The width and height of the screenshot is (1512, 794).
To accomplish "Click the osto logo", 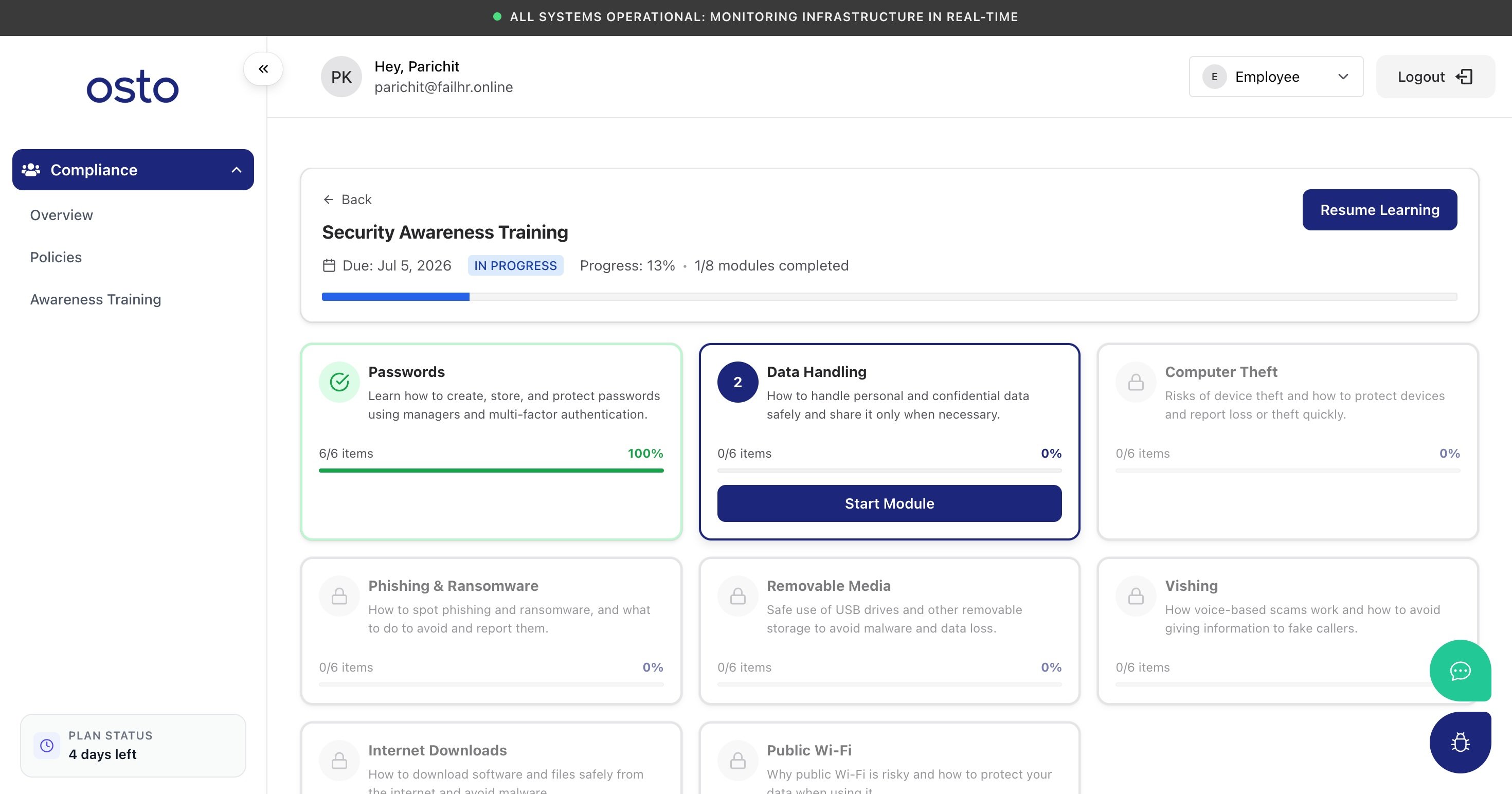I will 133,87.
